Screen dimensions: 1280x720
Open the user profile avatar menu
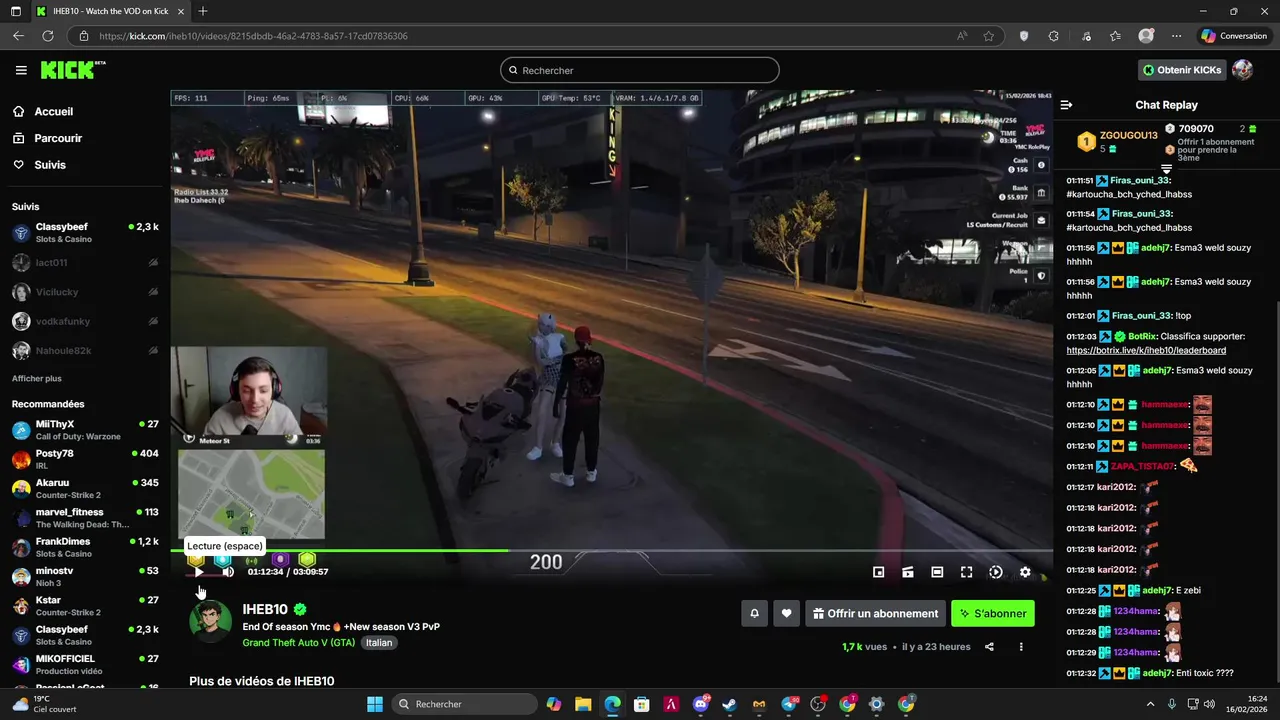[x=1242, y=70]
